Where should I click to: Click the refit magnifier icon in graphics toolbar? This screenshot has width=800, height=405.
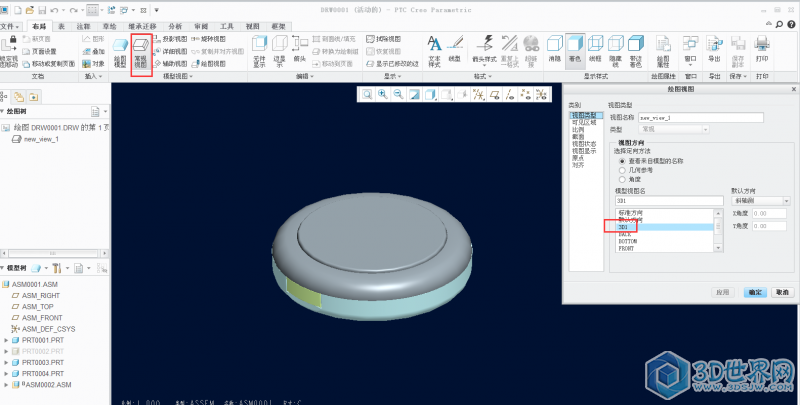point(367,94)
